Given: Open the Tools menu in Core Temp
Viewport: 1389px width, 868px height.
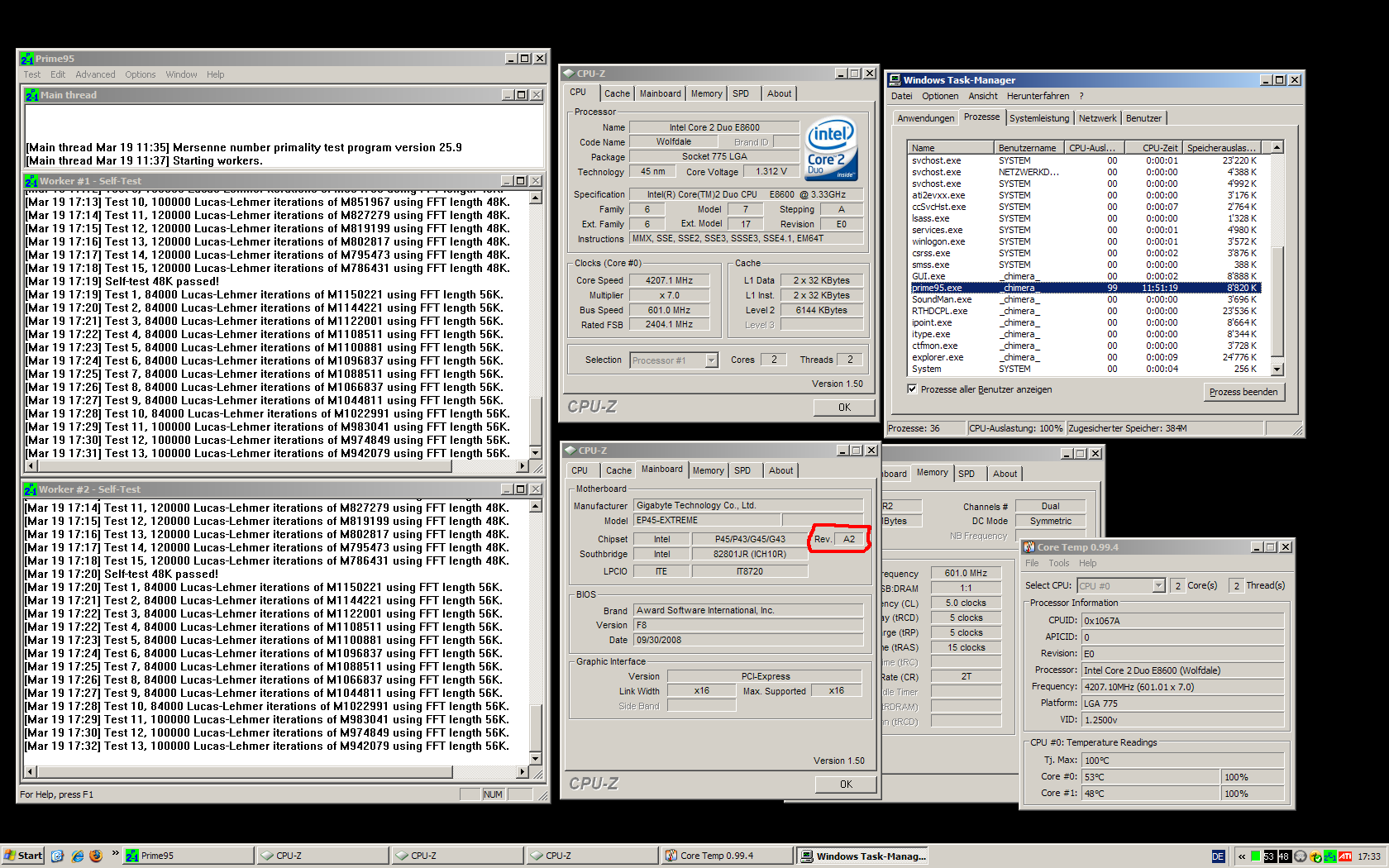Looking at the screenshot, I should tap(1059, 563).
